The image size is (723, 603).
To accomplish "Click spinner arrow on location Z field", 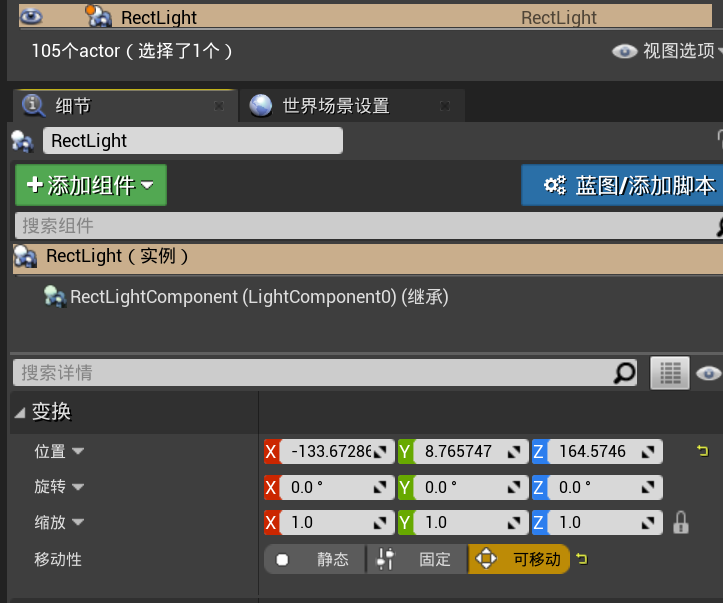I will coord(648,452).
